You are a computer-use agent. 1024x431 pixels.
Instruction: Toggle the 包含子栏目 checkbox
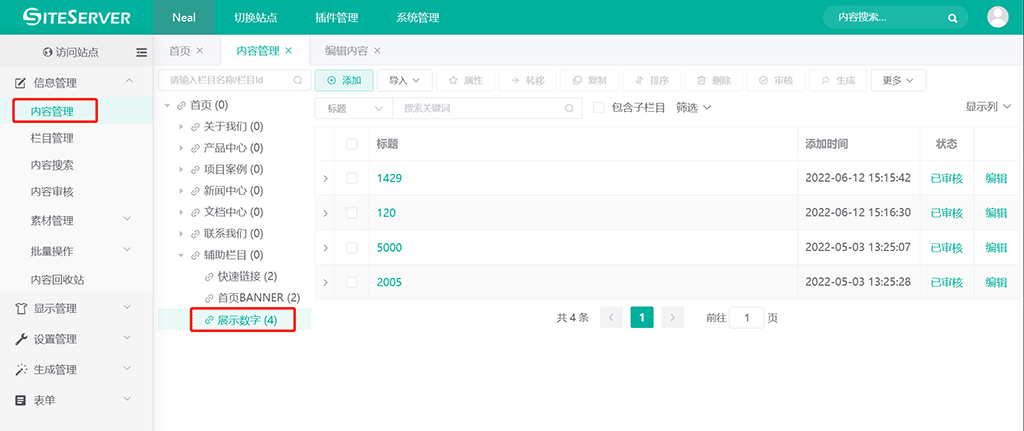coord(599,108)
